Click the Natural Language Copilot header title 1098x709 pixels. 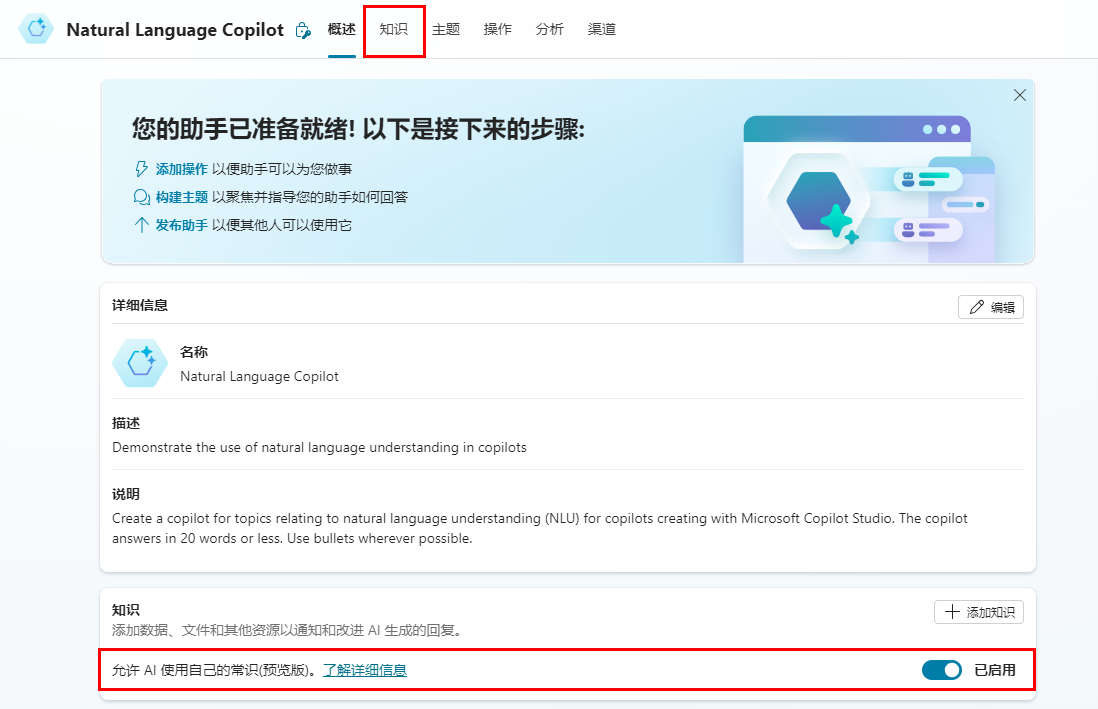click(x=175, y=30)
